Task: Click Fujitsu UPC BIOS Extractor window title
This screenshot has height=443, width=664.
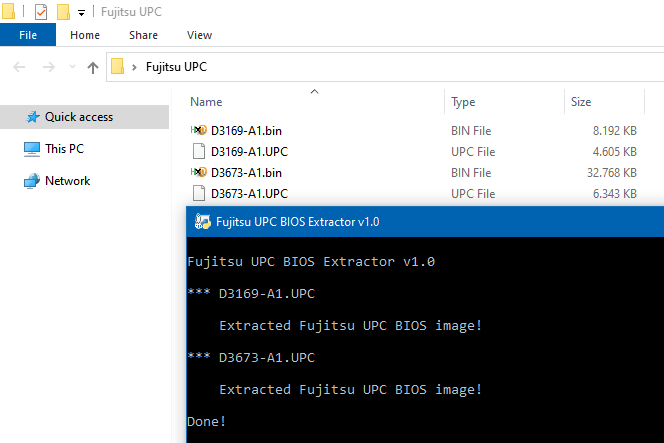Action: point(298,222)
